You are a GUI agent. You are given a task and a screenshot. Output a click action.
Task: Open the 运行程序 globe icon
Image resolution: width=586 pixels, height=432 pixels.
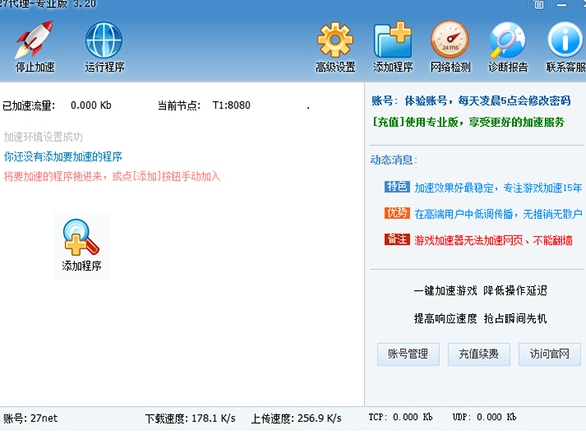(104, 40)
